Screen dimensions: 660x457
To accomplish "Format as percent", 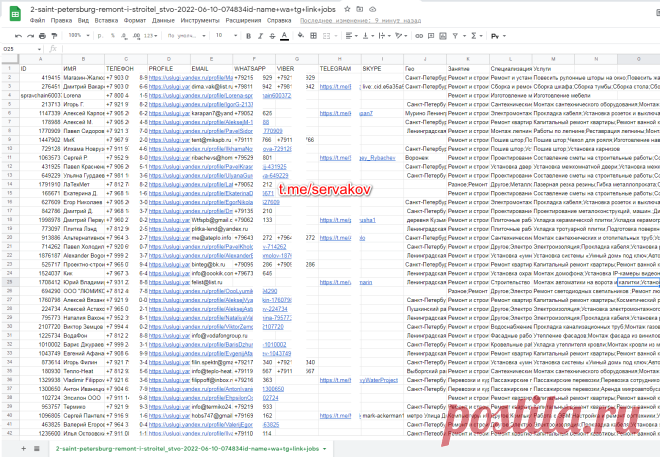I will 112,36.
